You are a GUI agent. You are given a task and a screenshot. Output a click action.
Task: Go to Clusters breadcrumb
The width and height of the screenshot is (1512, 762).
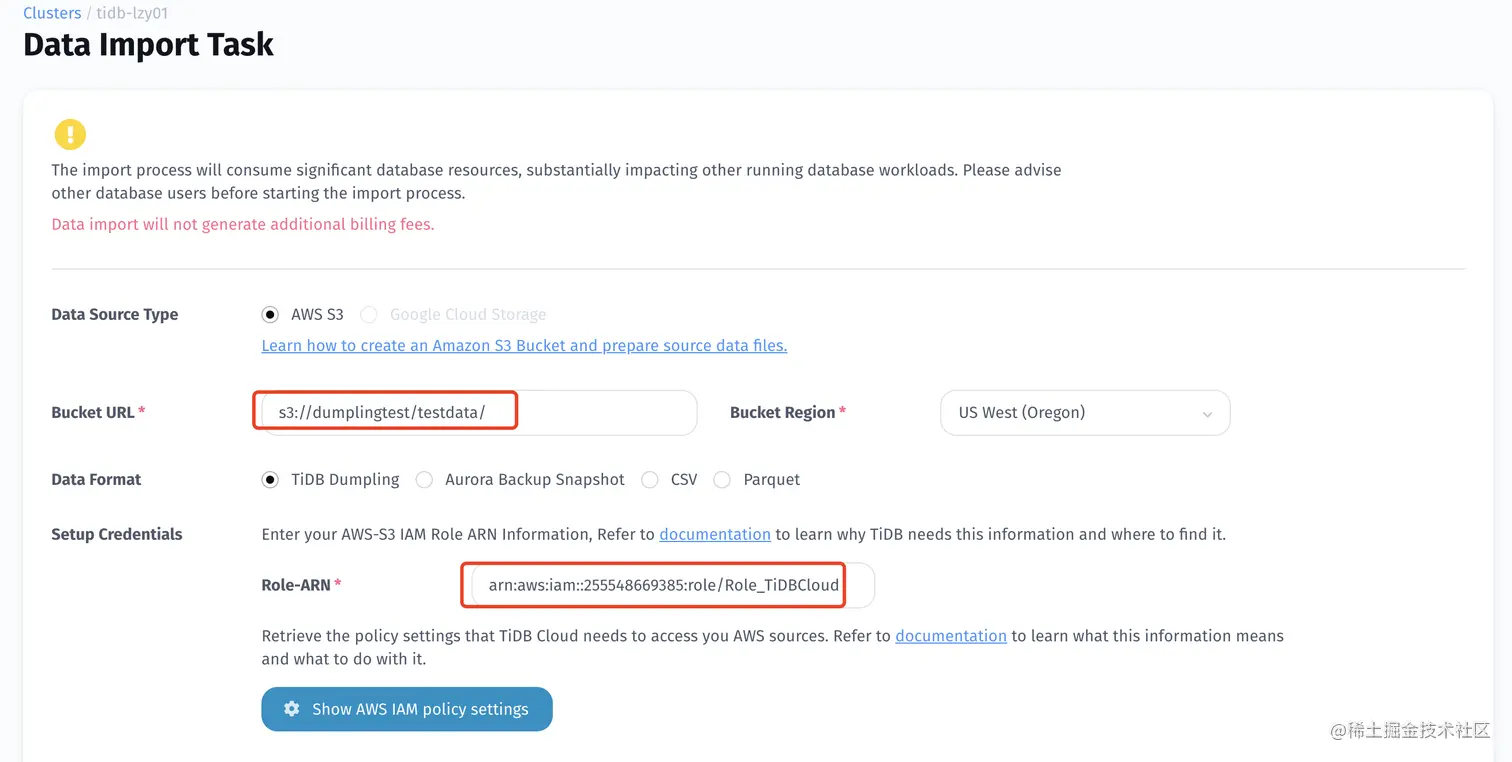point(52,13)
